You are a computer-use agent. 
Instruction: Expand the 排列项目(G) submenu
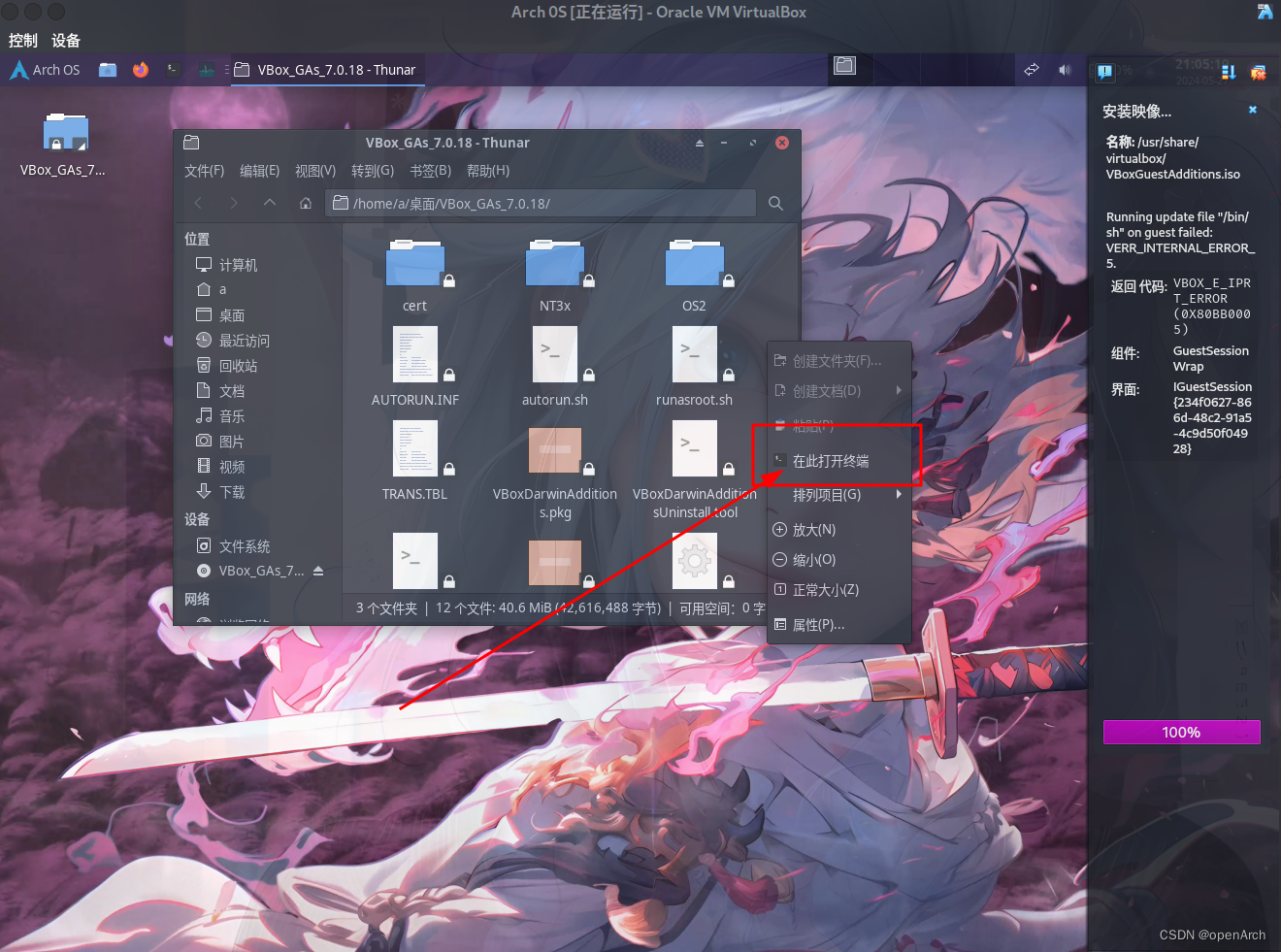(x=839, y=495)
